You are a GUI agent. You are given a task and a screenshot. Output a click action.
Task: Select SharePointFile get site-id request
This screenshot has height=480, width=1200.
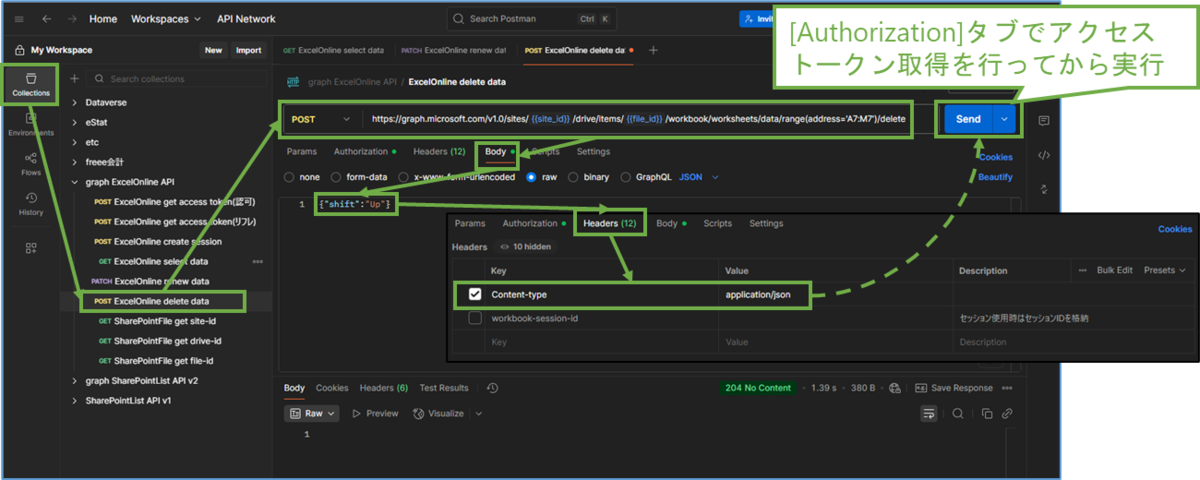(x=155, y=320)
